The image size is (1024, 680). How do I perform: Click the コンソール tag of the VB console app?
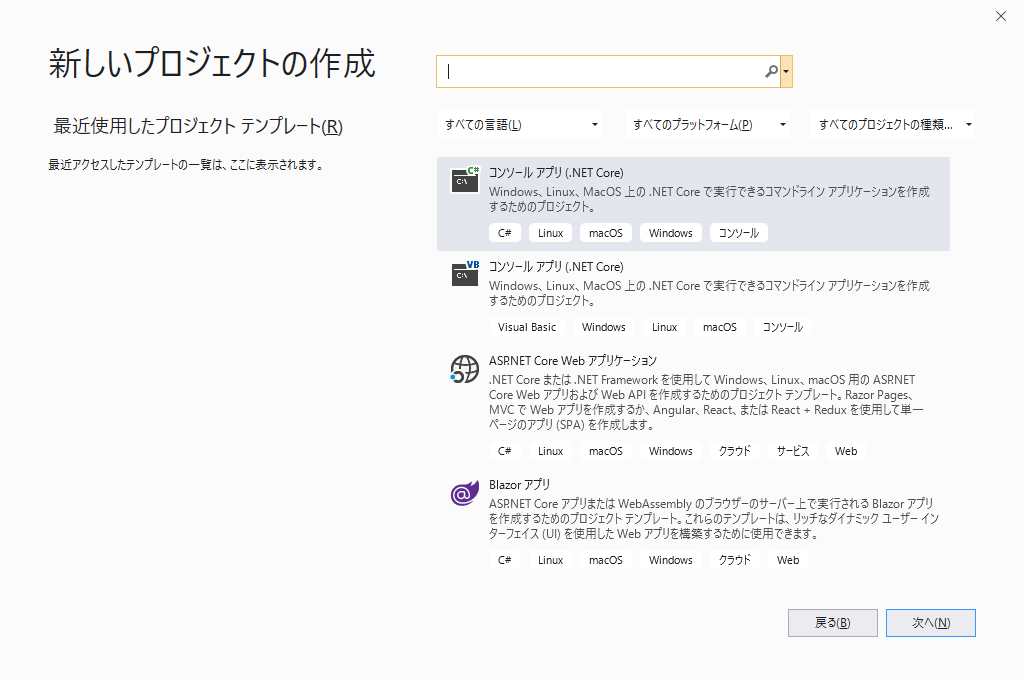click(x=782, y=327)
